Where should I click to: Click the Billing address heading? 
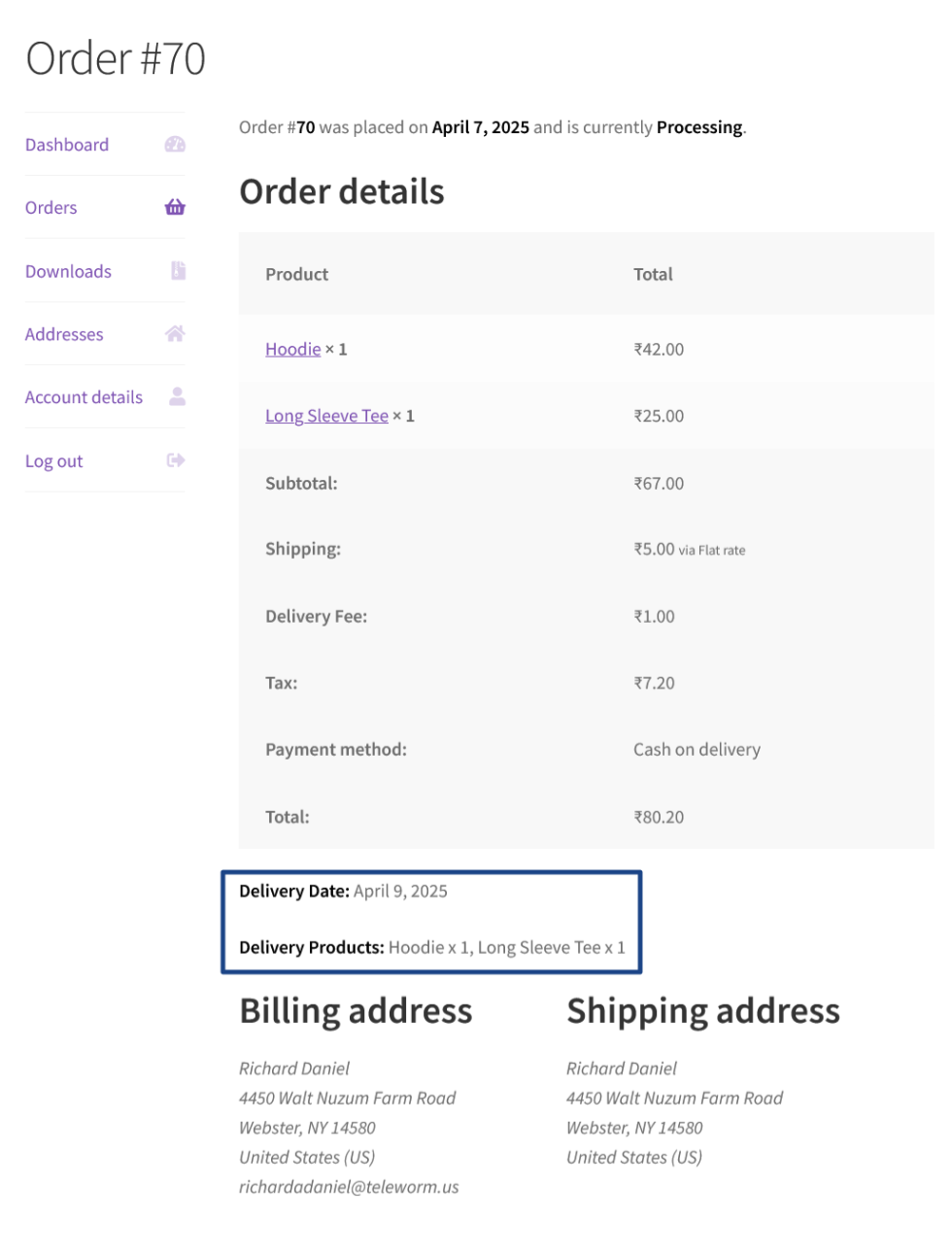(x=356, y=1011)
